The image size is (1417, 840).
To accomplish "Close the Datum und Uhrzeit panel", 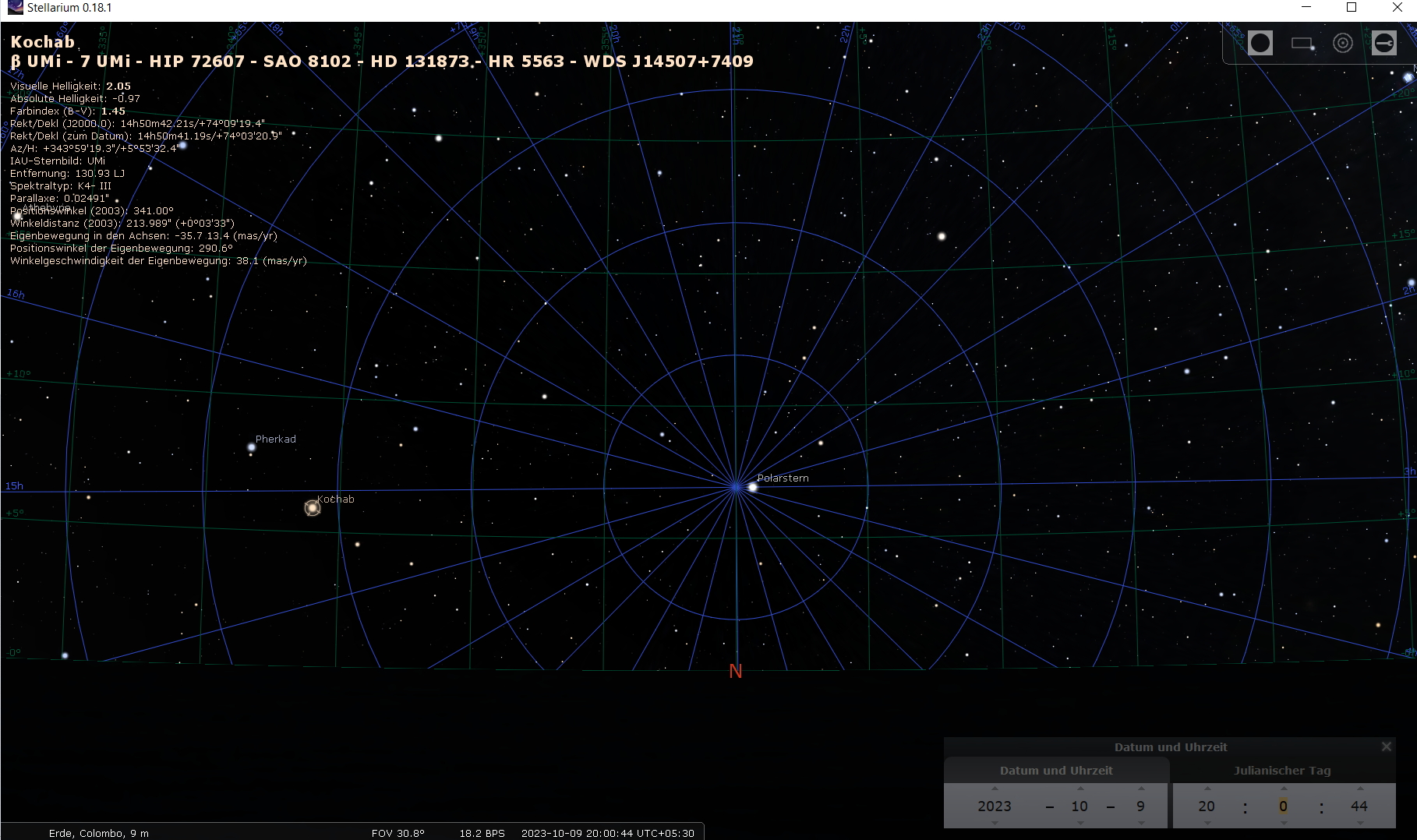I will coord(1386,746).
